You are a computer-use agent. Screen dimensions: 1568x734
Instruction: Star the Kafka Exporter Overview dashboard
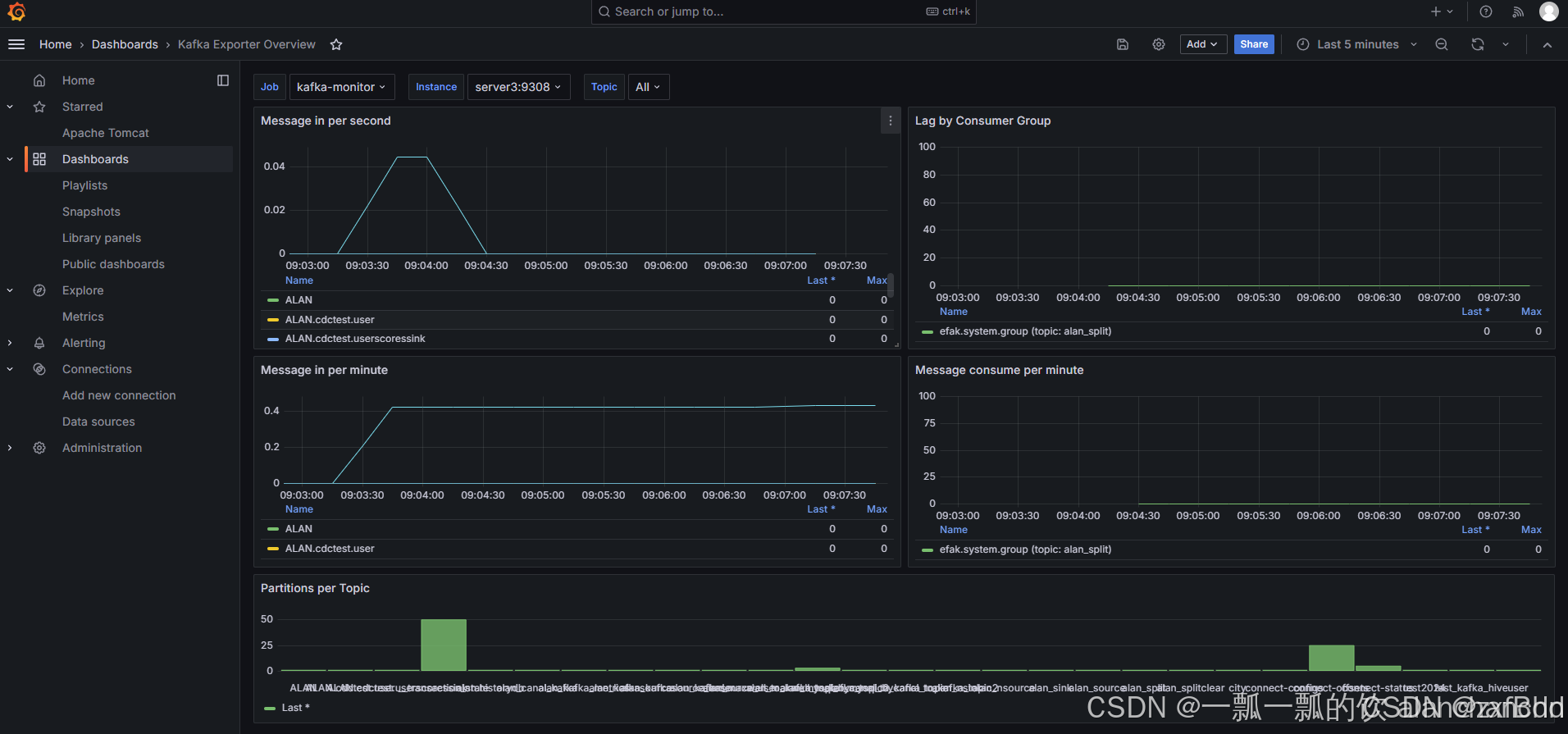pos(336,44)
